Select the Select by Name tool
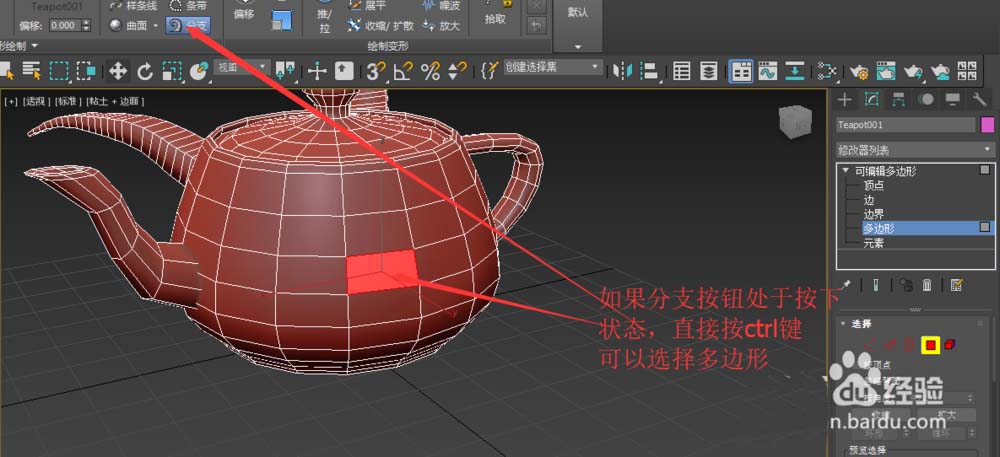The height and width of the screenshot is (457, 1000). click(31, 70)
